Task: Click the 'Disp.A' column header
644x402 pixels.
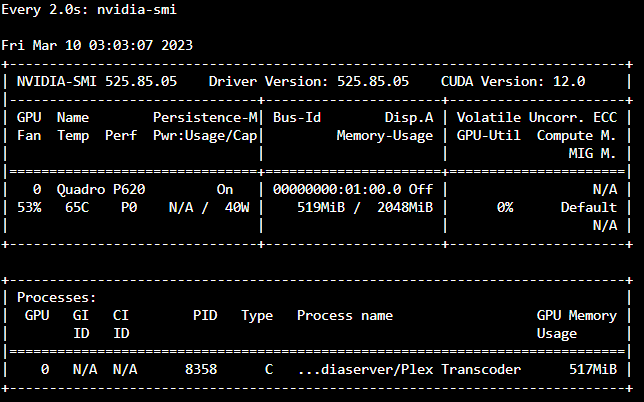Action: coord(409,118)
